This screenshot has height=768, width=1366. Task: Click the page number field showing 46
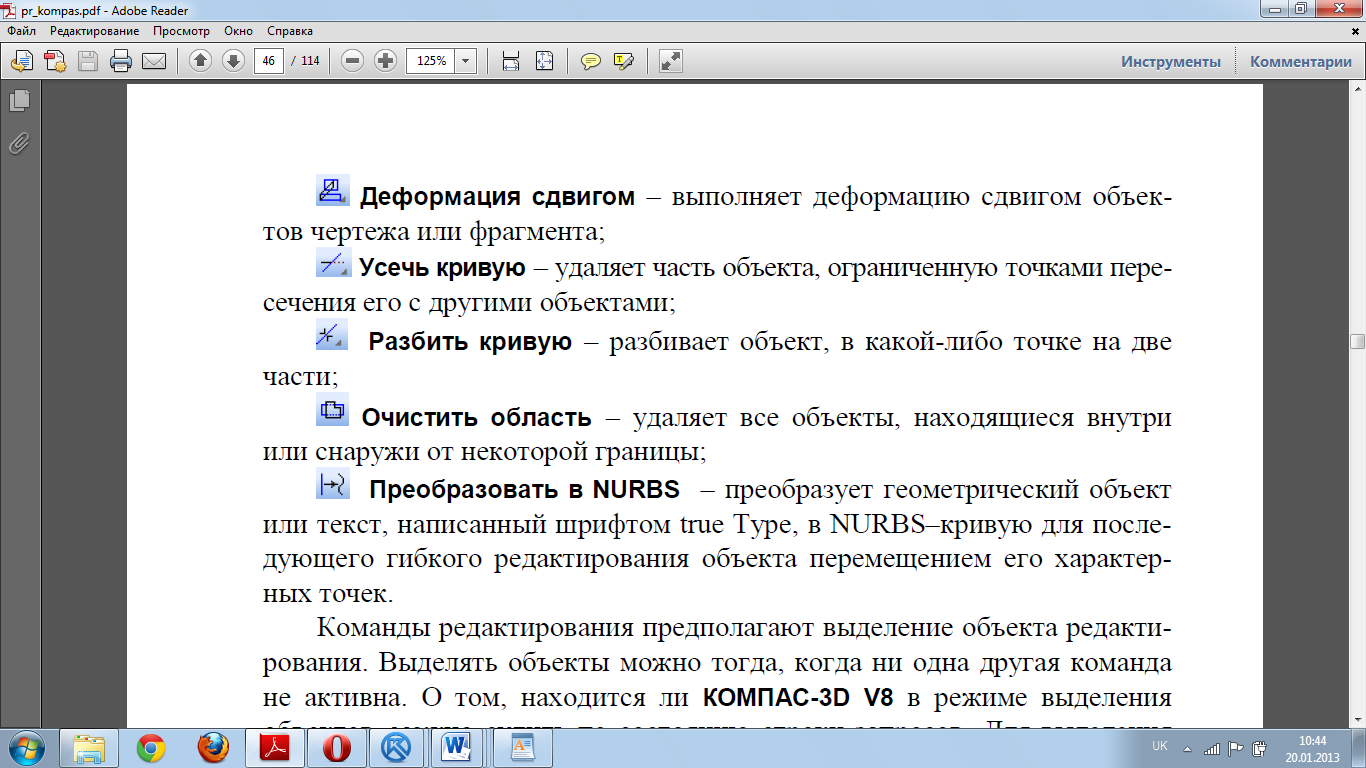(269, 61)
